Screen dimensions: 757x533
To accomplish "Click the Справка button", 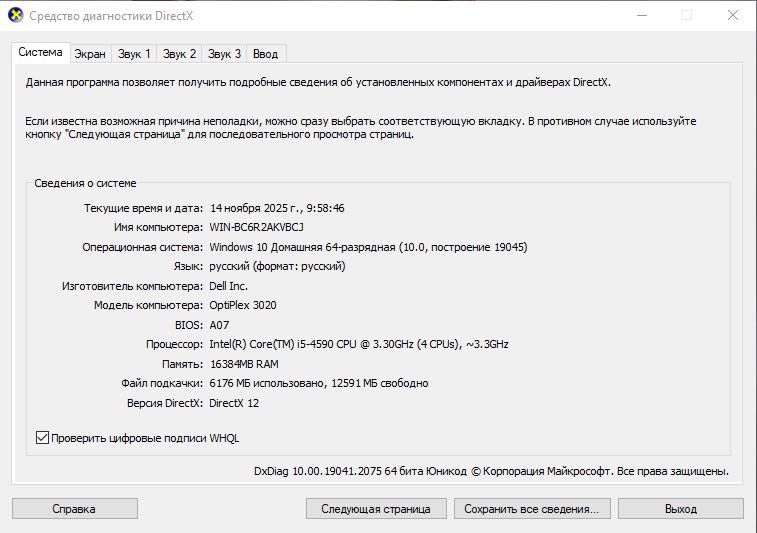I will point(74,509).
